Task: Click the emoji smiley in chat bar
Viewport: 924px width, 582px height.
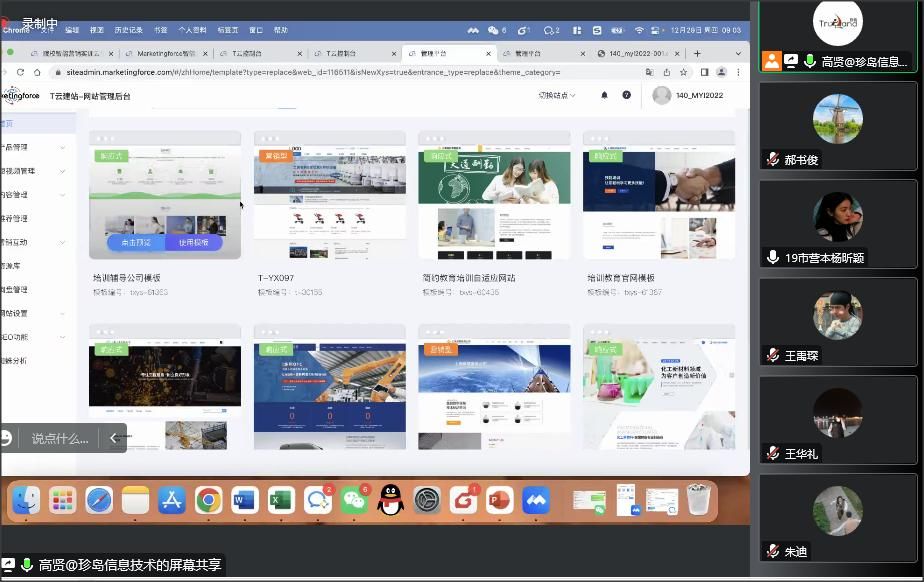Action: point(6,438)
